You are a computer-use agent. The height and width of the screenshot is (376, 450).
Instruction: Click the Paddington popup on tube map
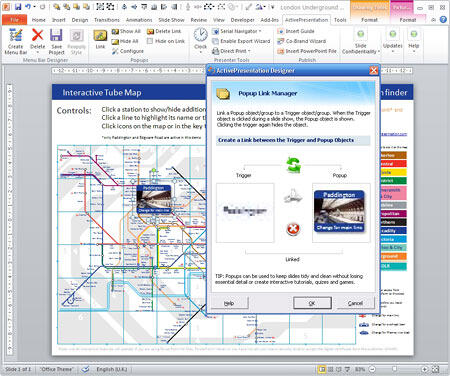154,199
